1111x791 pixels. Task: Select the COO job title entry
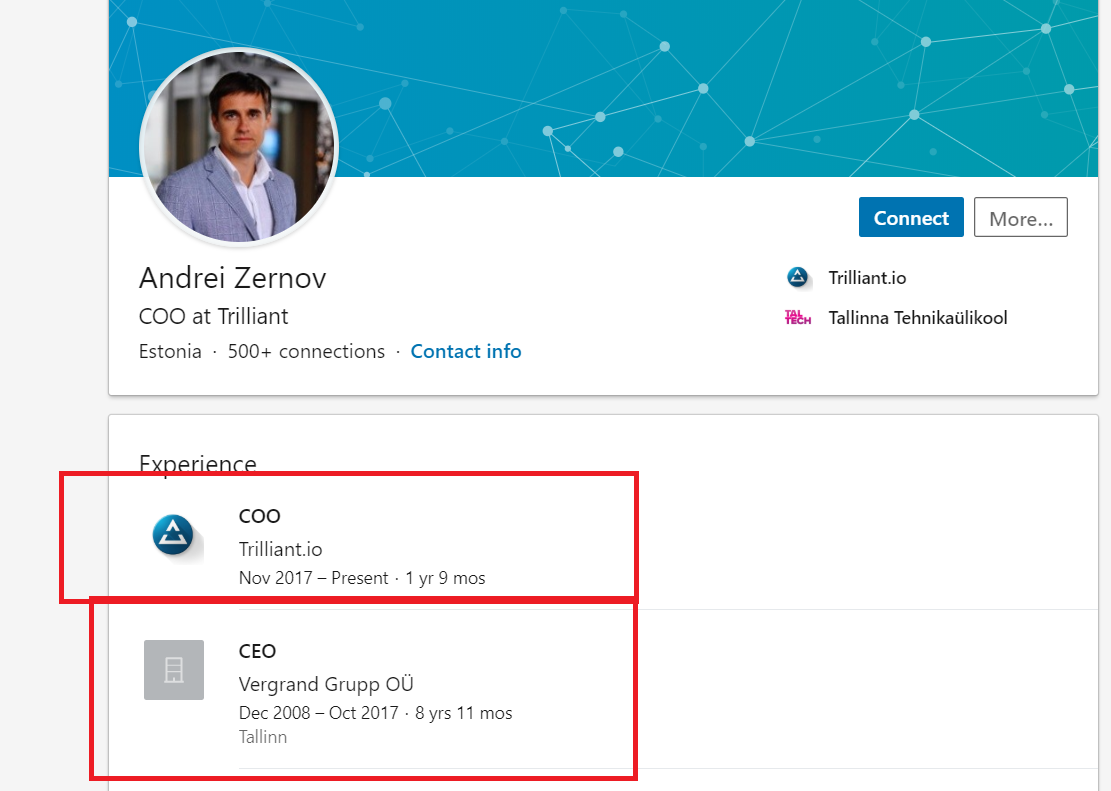[x=259, y=516]
